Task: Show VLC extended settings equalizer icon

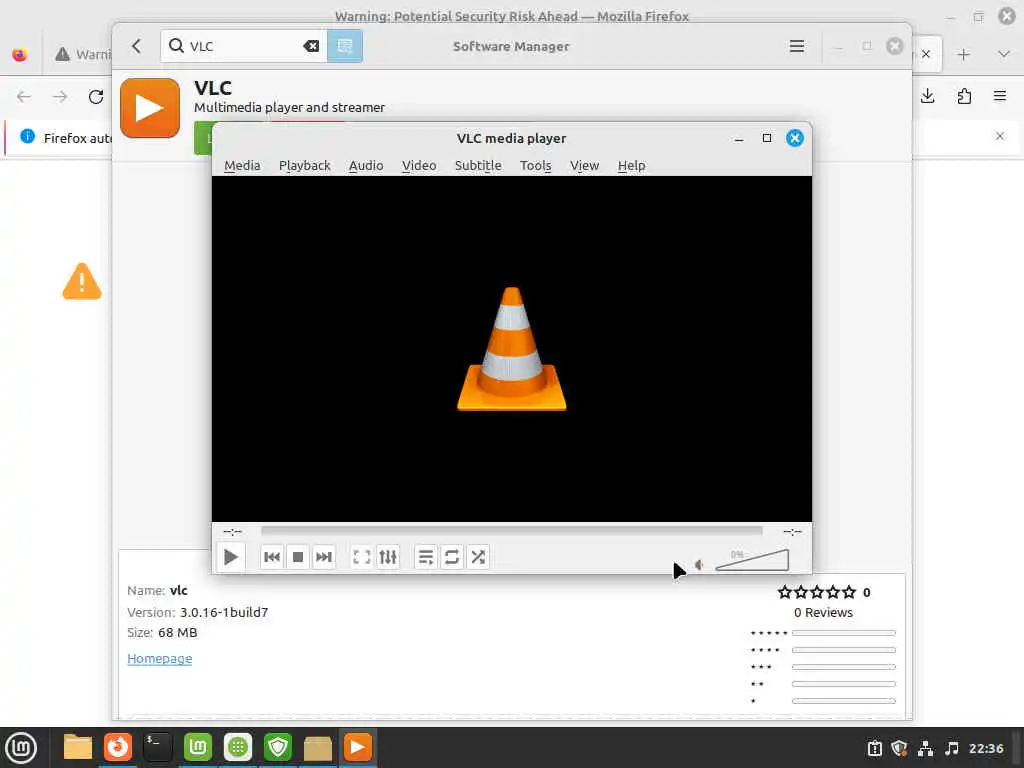Action: [388, 557]
